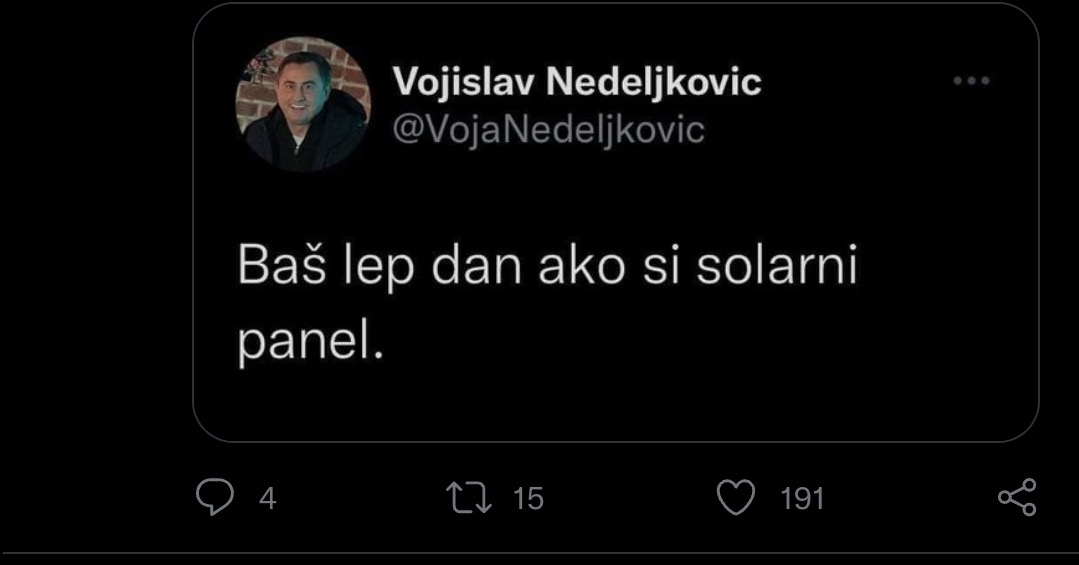
Task: View the 4 replies count
Action: click(267, 498)
